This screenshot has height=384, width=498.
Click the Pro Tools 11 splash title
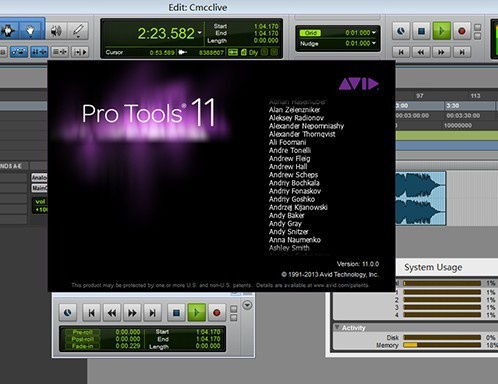pyautogui.click(x=149, y=113)
